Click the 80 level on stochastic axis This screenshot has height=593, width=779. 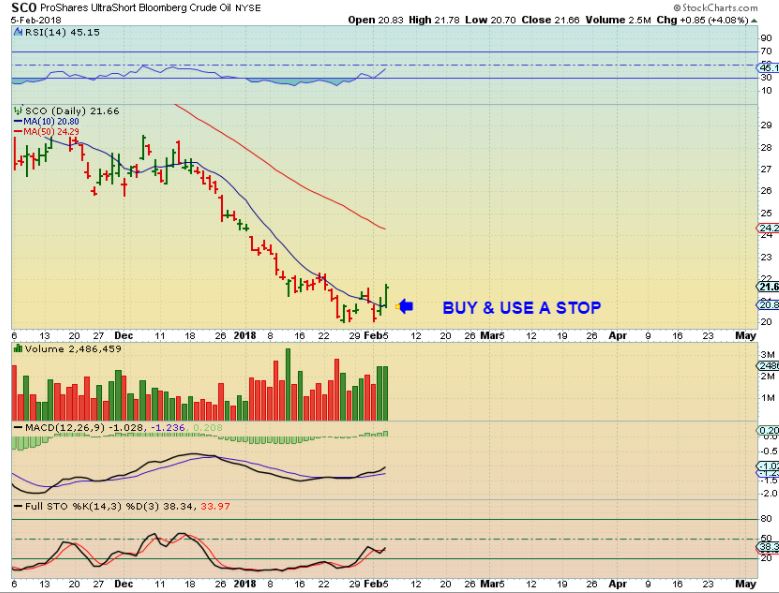[766, 519]
